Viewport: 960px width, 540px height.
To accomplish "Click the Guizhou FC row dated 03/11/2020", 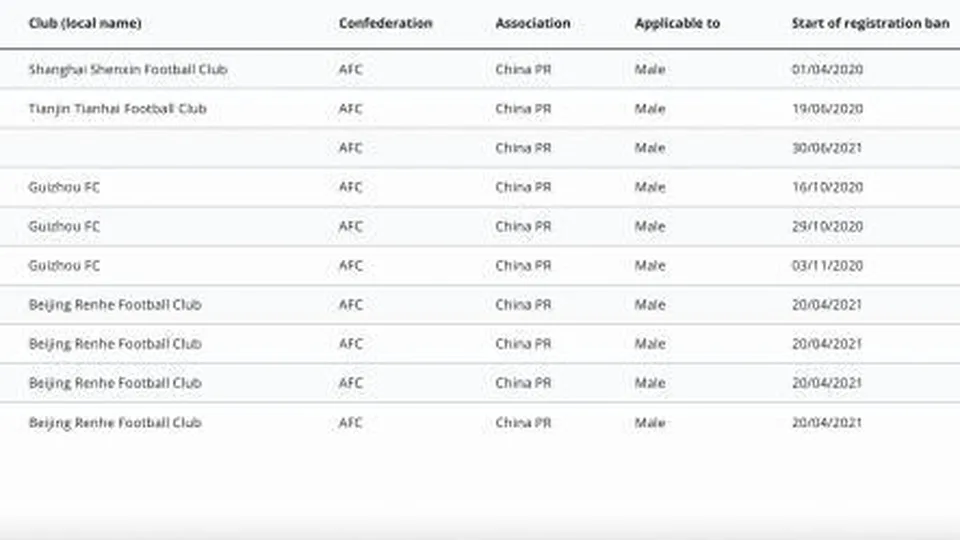I will coord(480,265).
